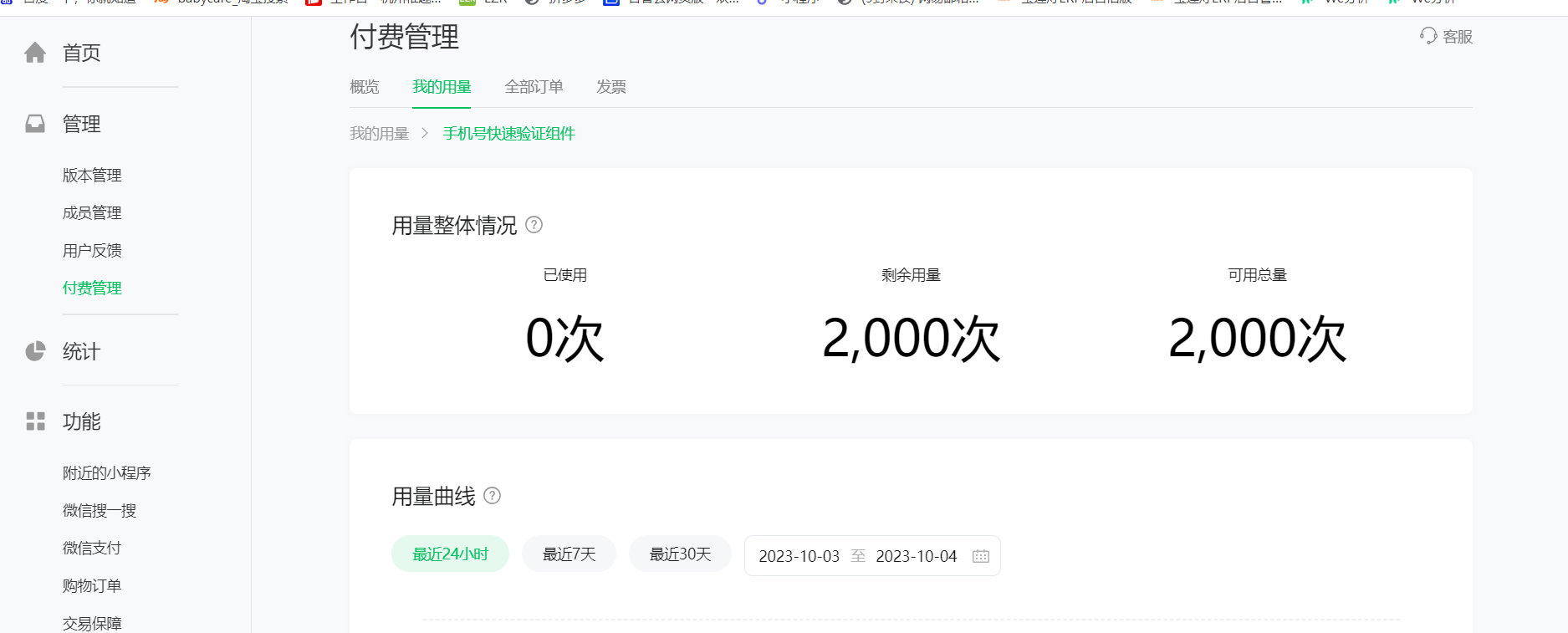Click the start date 2023-10-03 field
Screen dimensions: 1568x633
799,556
